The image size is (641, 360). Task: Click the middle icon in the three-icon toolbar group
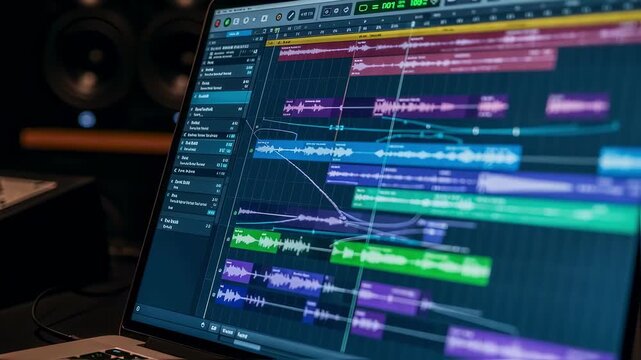pos(336,11)
